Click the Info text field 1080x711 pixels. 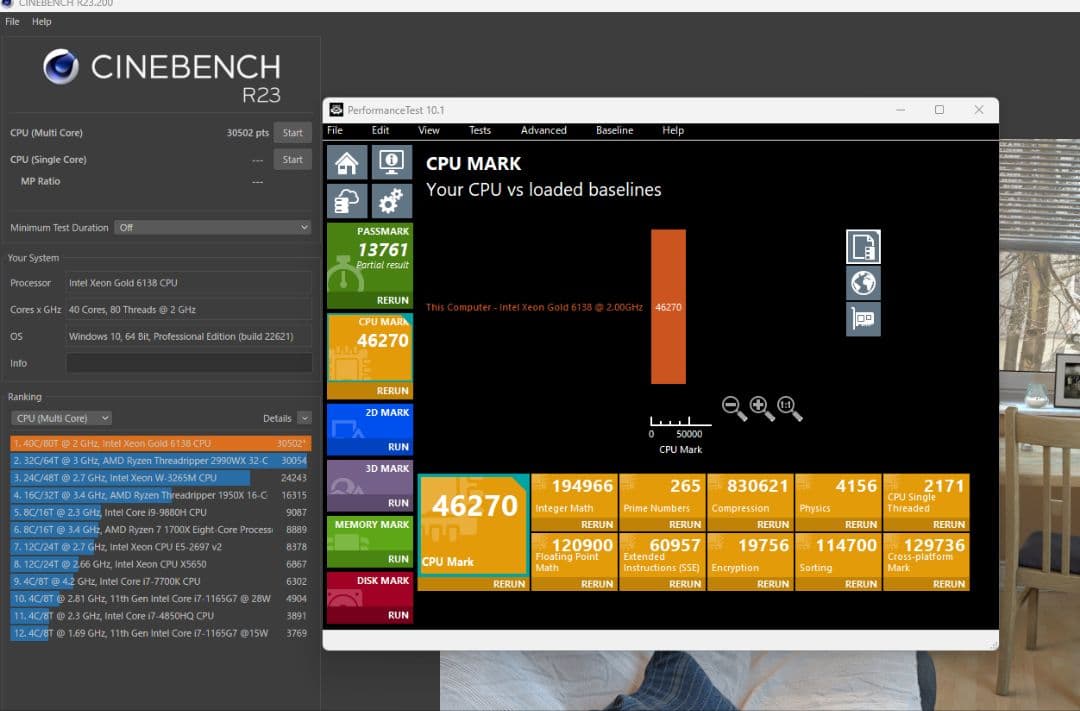pos(189,363)
